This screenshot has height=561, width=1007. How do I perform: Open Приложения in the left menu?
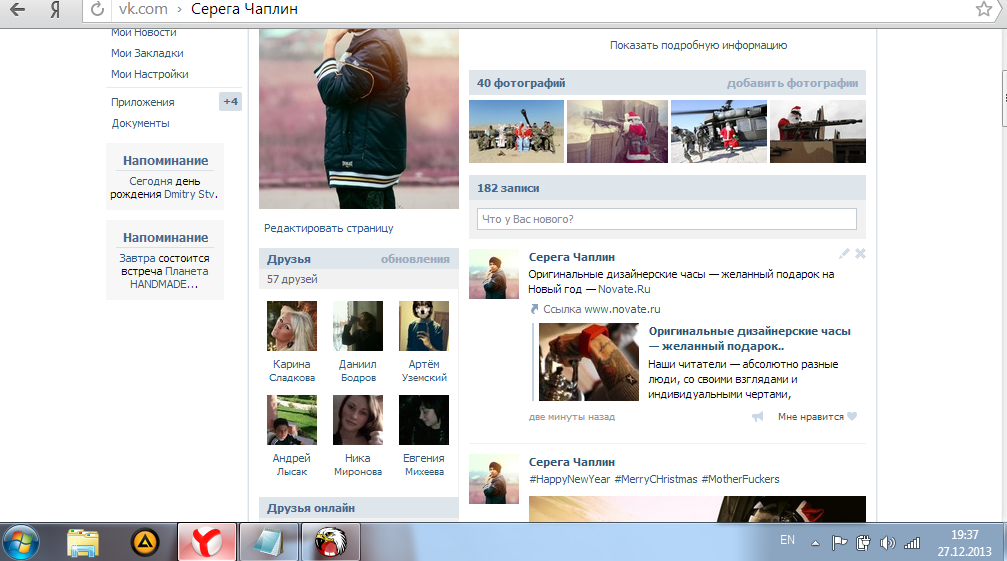pyautogui.click(x=143, y=102)
